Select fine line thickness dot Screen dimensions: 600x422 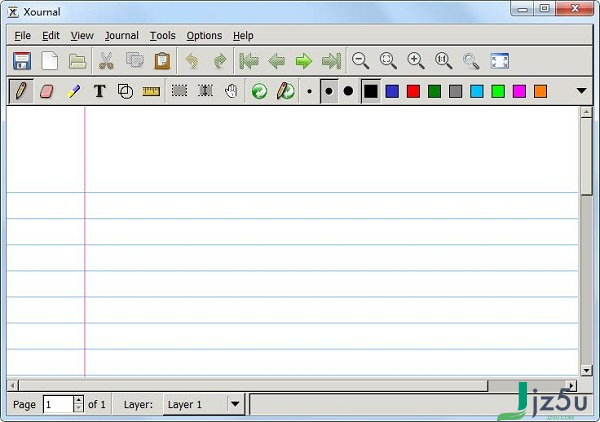tap(310, 91)
